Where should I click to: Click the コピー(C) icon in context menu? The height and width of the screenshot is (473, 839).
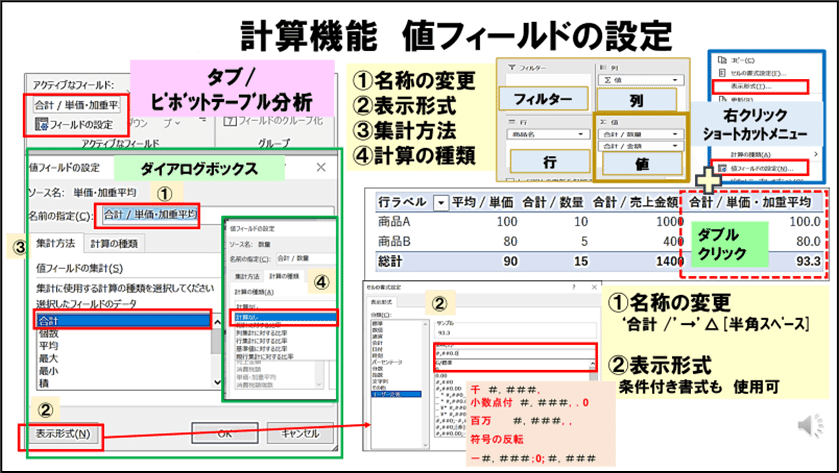(x=723, y=60)
